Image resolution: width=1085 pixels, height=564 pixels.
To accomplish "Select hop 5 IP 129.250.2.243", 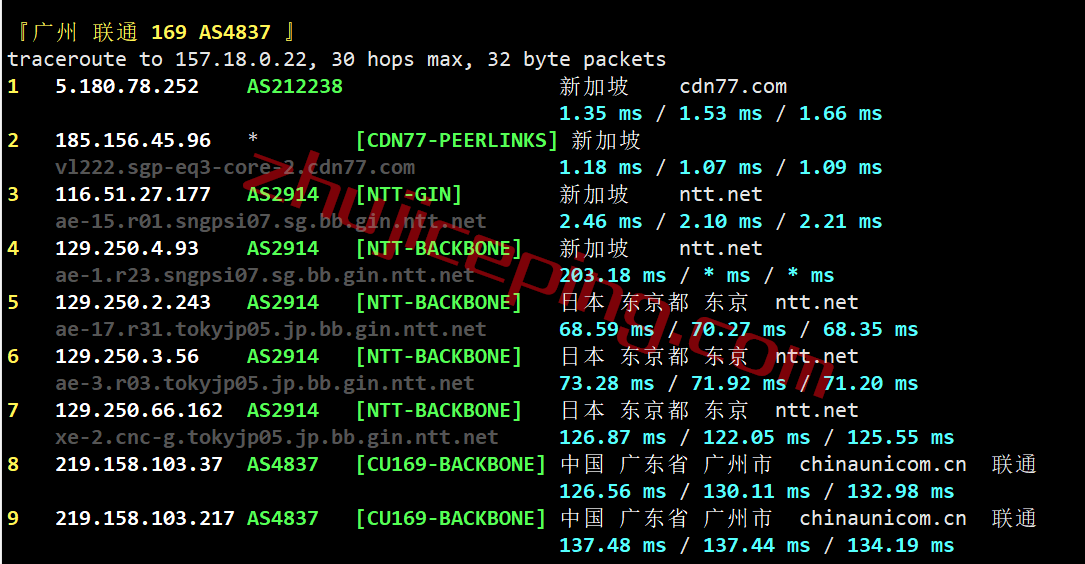I will [133, 302].
